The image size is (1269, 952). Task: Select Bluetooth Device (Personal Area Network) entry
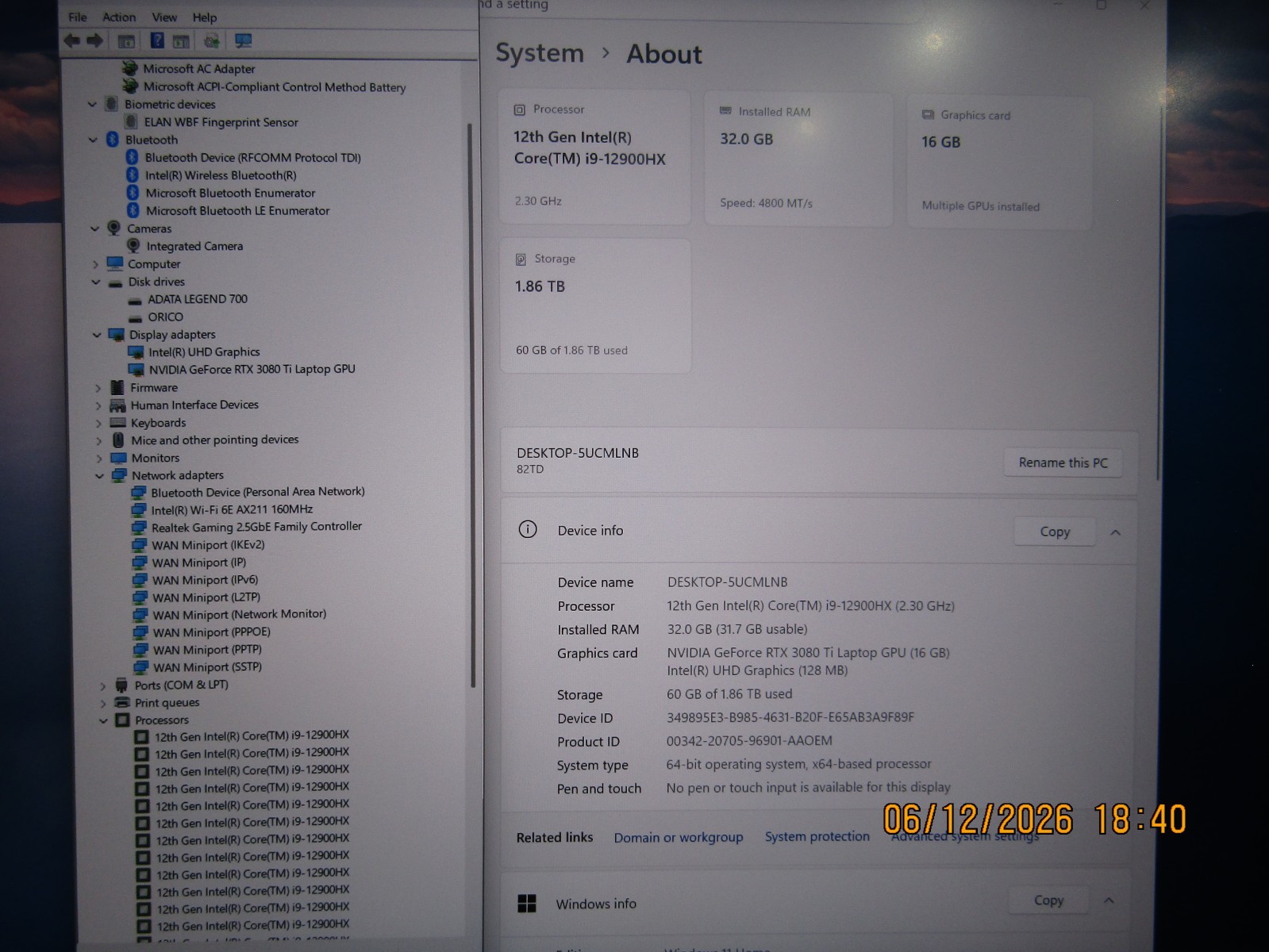[258, 492]
